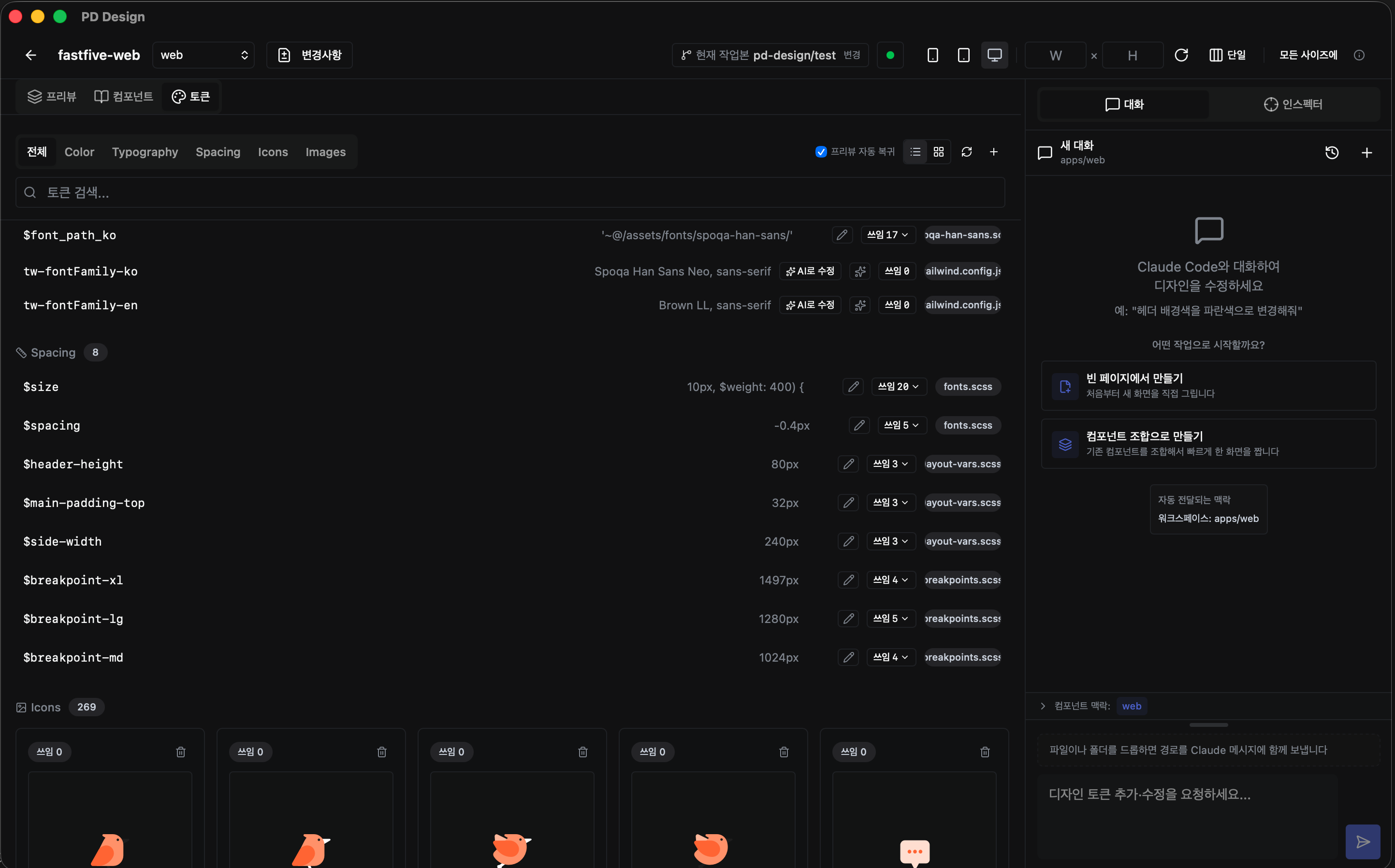This screenshot has width=1395, height=868.
Task: Delete the speech-bubble icon card
Action: coord(985,752)
